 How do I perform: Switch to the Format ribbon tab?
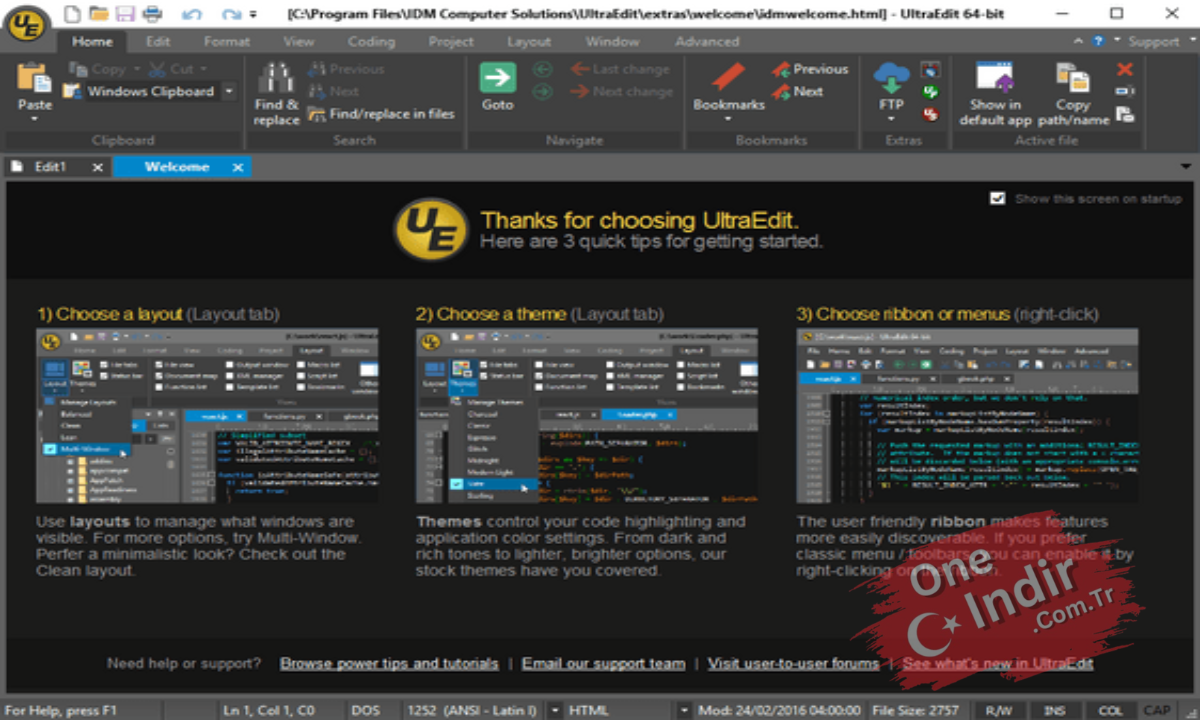coord(227,42)
